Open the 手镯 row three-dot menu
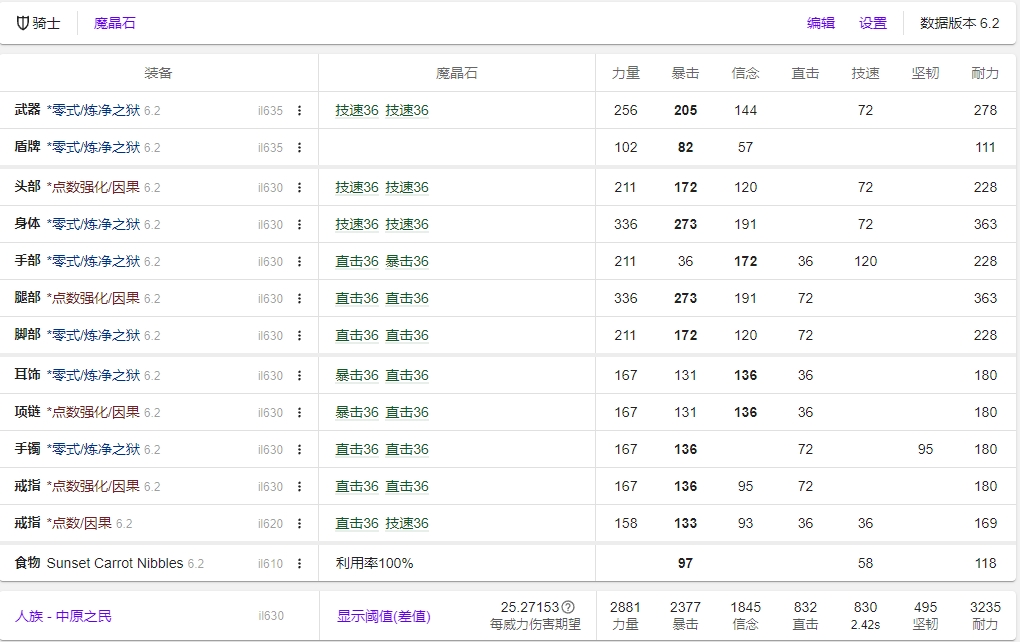 [x=299, y=450]
